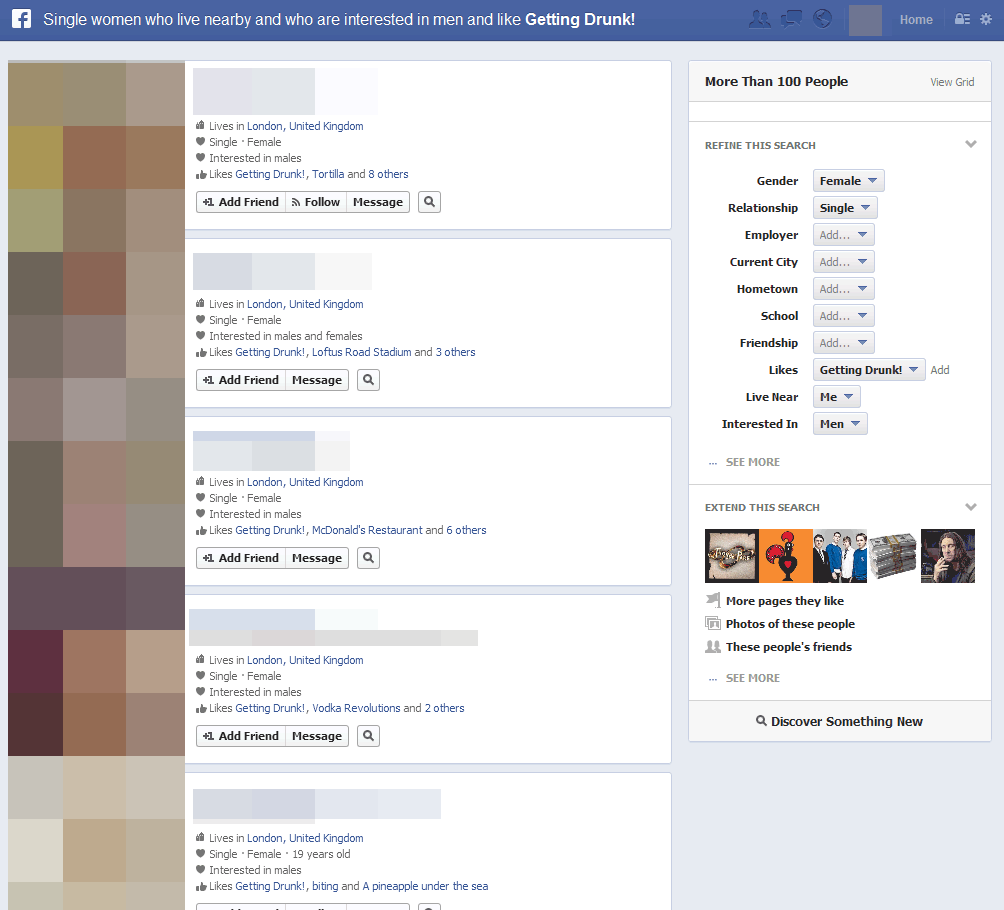Click search icon in McDonald's Restaurant row
Viewport: 1004px width, 910px height.
368,558
